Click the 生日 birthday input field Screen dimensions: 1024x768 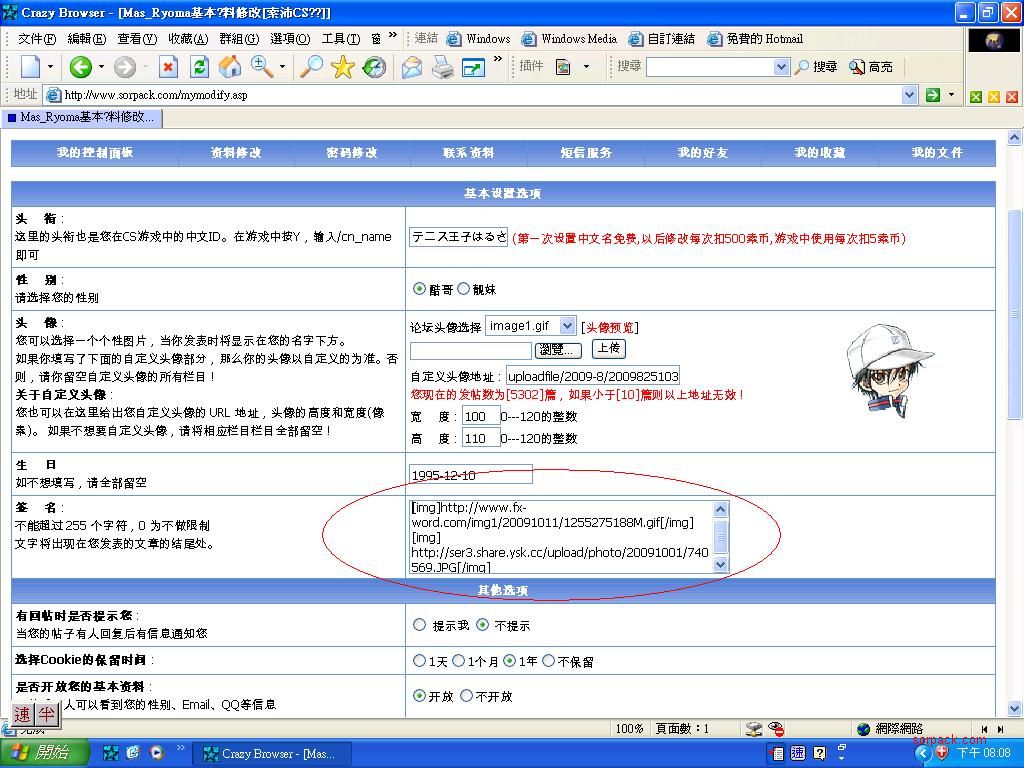(470, 475)
